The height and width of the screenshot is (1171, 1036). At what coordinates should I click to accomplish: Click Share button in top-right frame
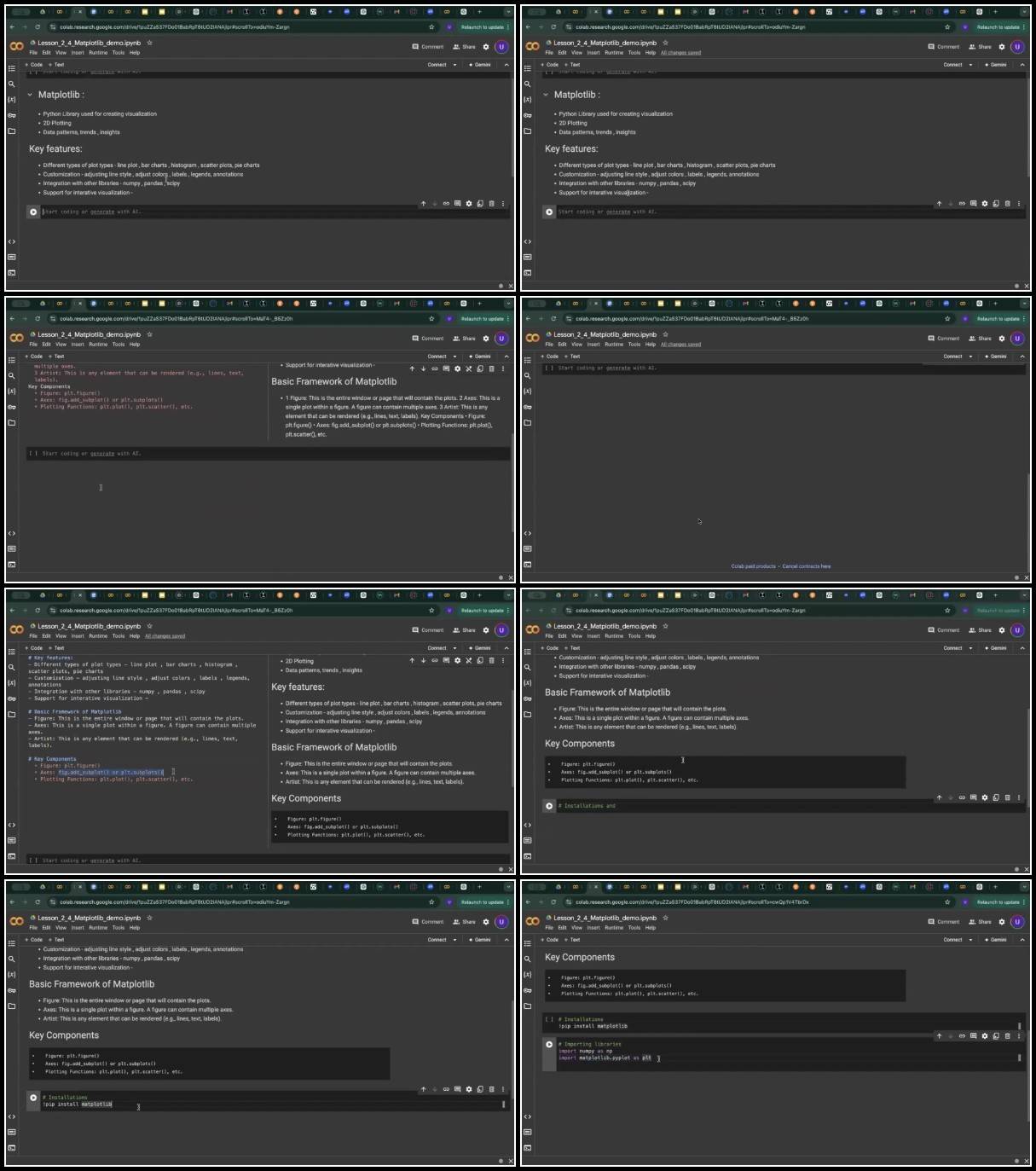tap(980, 47)
